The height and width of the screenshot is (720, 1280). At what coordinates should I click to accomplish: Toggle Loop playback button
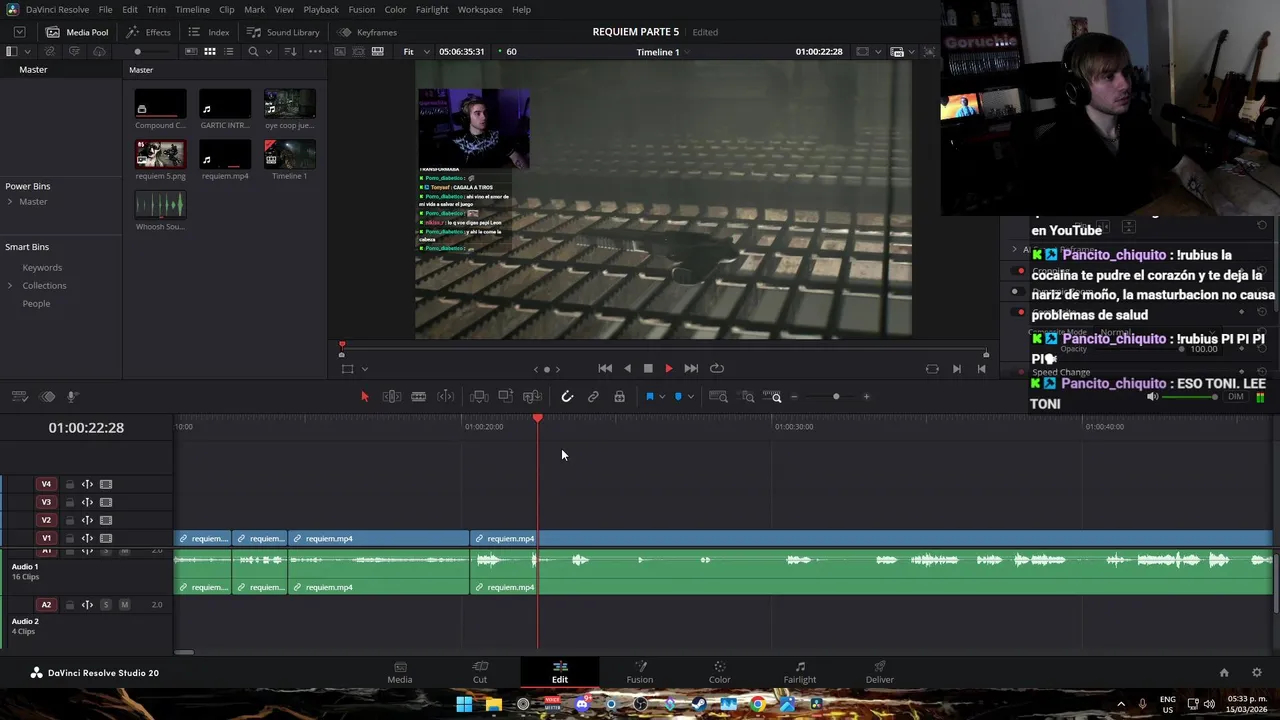tap(717, 368)
